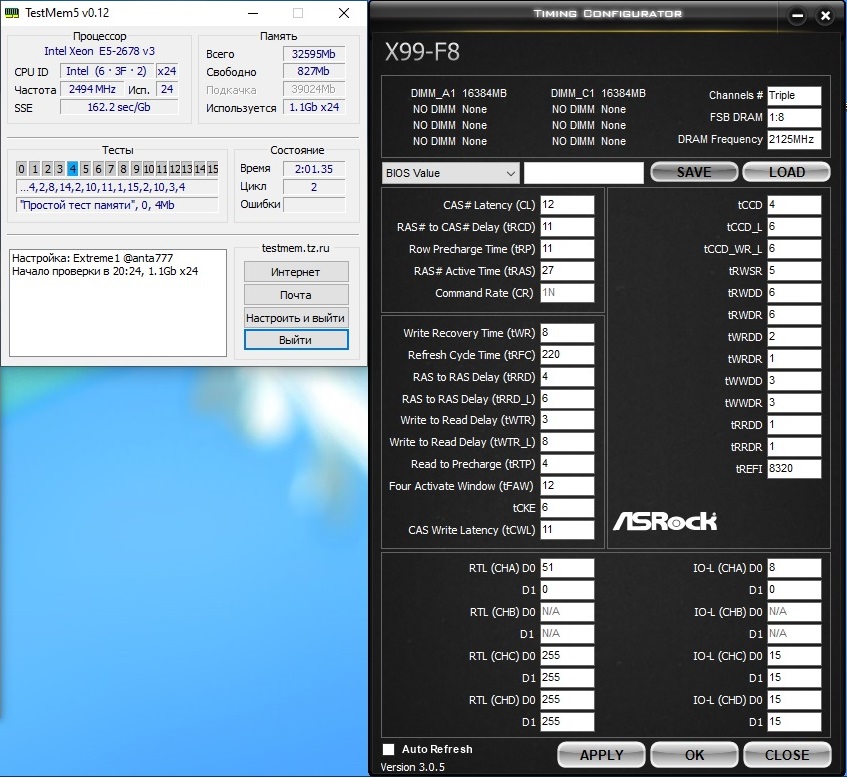Click the tCCD_WR_L value field
The image size is (847, 778).
(794, 249)
